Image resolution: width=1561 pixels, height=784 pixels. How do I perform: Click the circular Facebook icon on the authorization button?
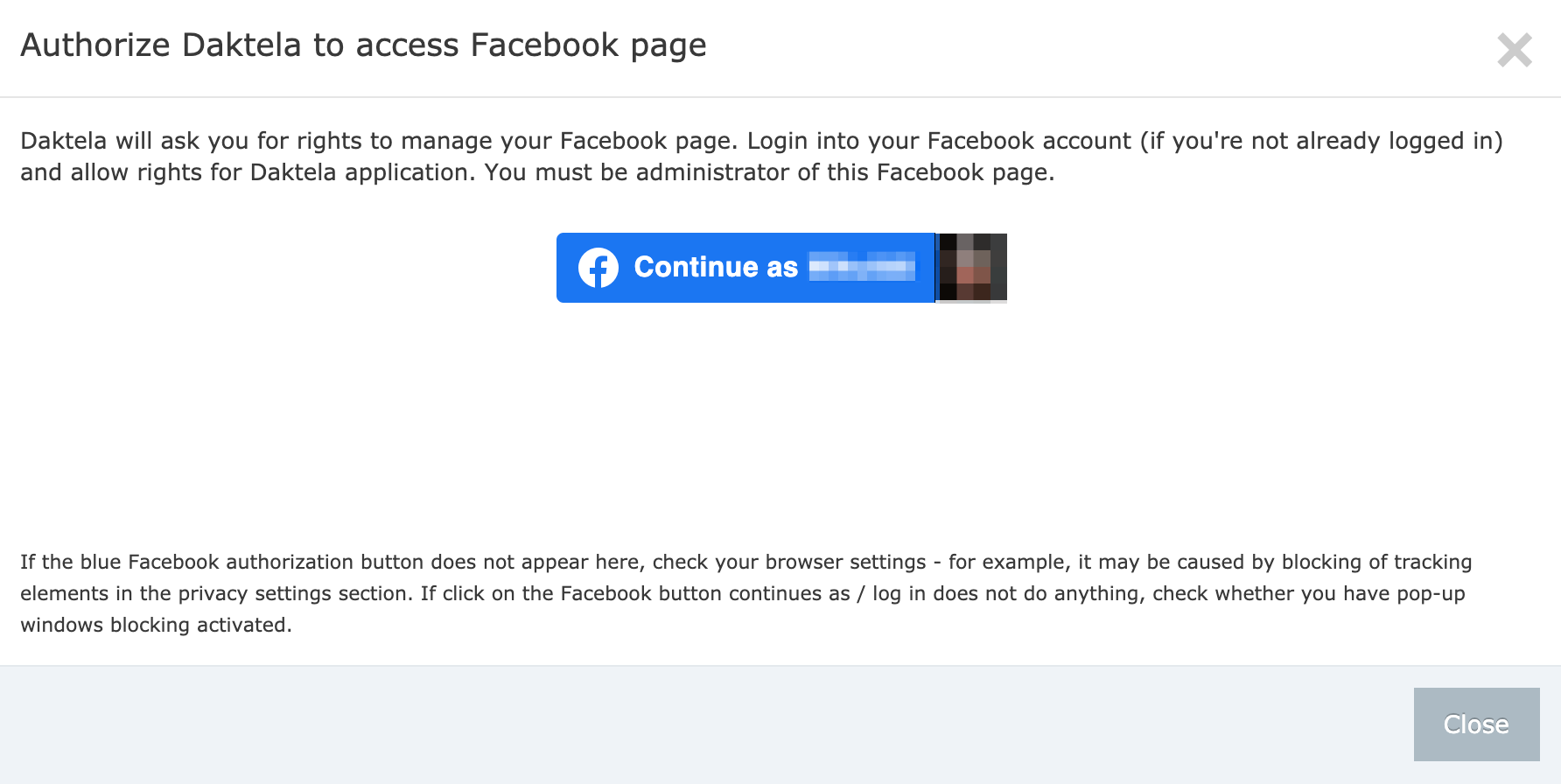(x=598, y=267)
